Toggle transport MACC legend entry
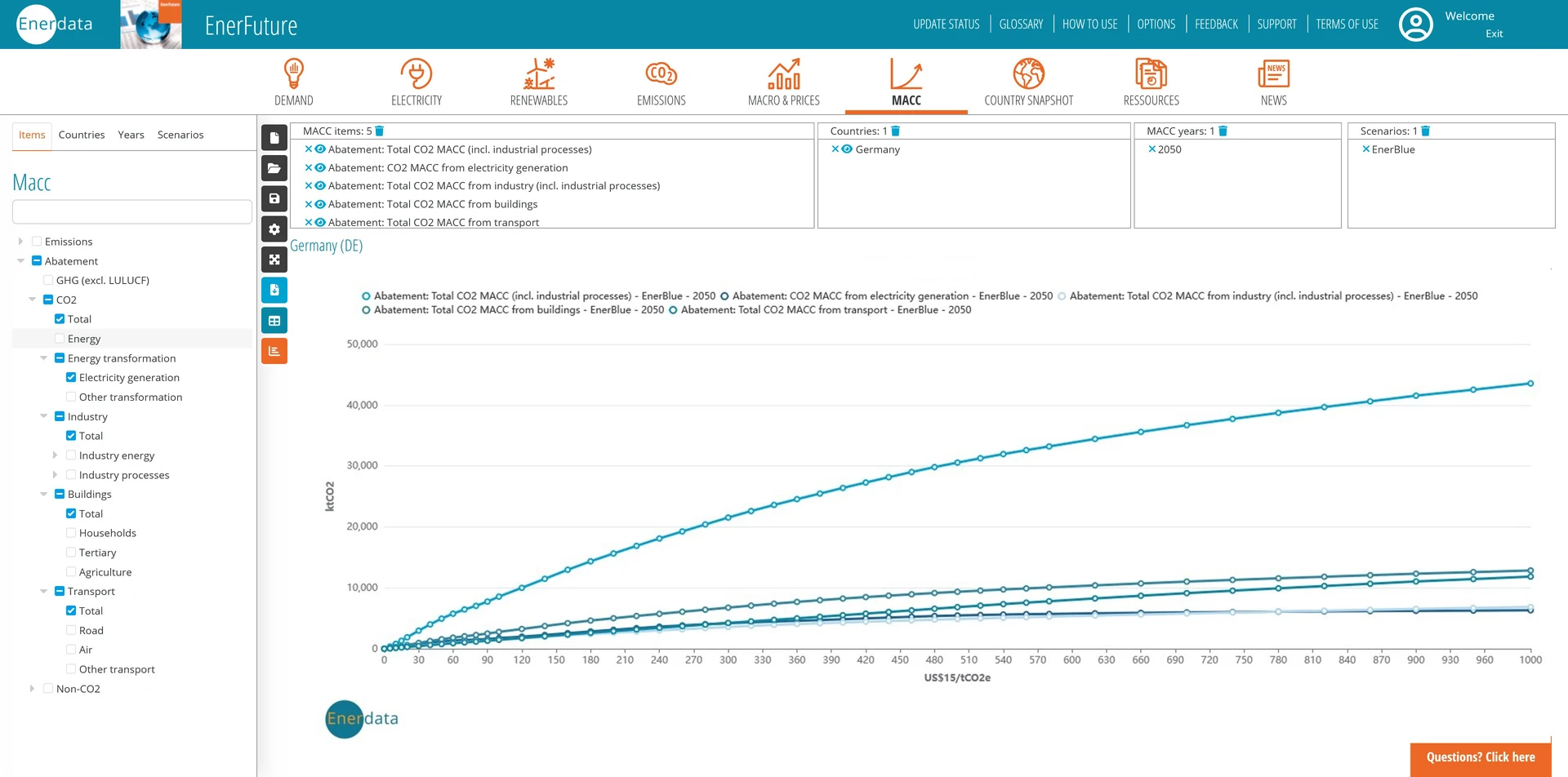Image resolution: width=1568 pixels, height=777 pixels. coord(820,310)
